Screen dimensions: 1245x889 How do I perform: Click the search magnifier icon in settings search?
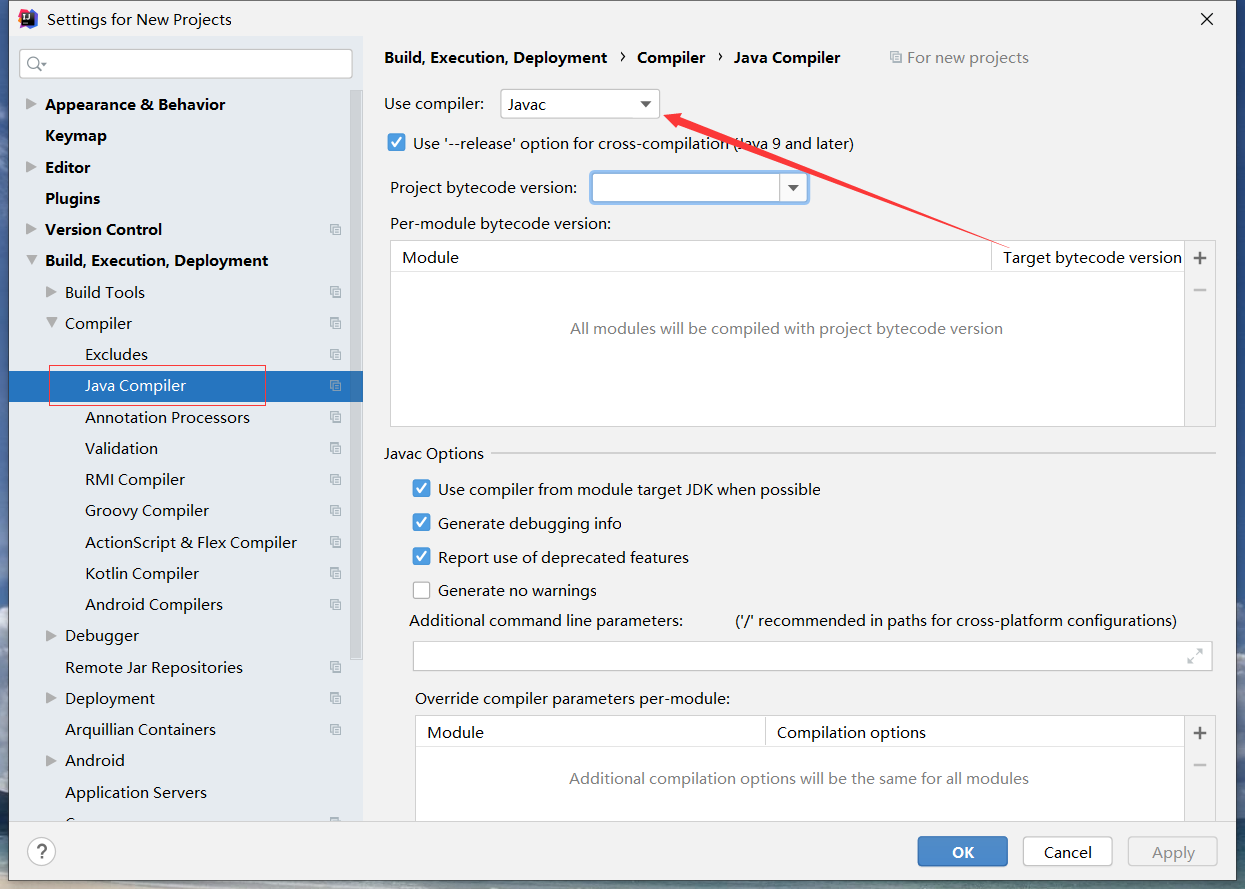point(36,64)
